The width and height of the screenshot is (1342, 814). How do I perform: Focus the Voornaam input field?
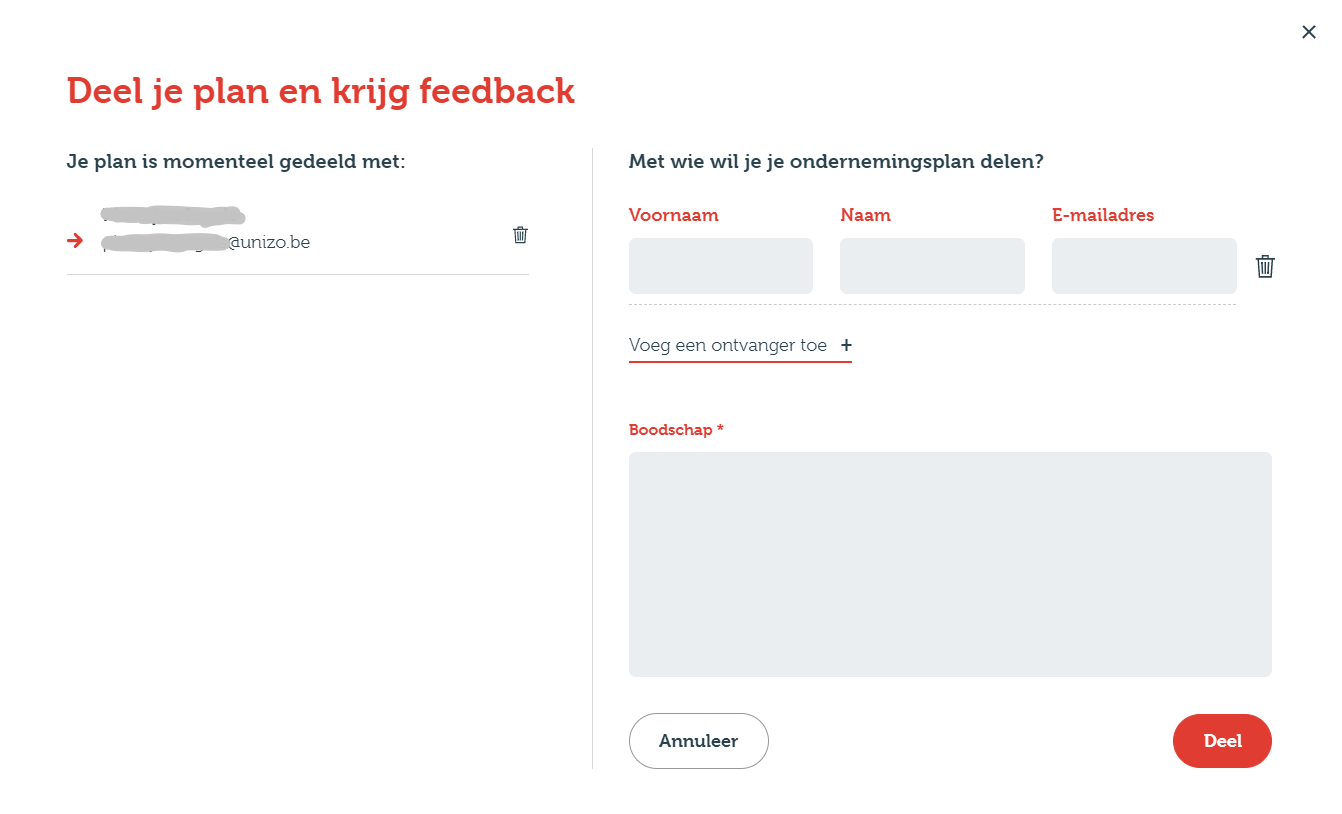pos(721,266)
